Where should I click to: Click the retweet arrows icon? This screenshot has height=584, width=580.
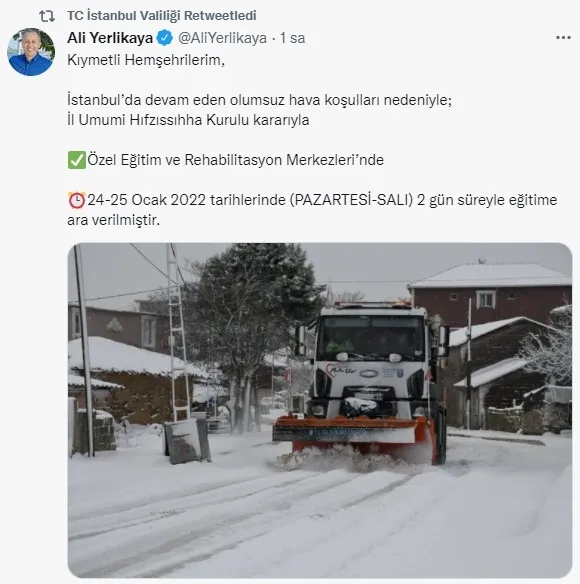[x=47, y=16]
